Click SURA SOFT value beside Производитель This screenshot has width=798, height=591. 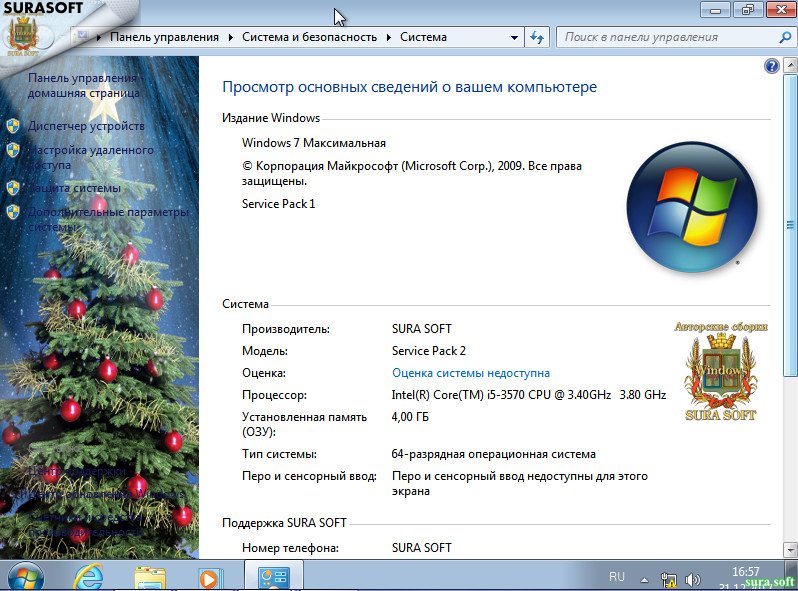(x=421, y=329)
